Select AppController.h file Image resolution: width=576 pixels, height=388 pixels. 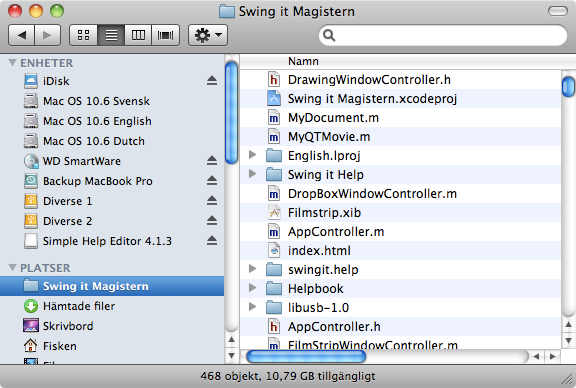(x=401, y=327)
